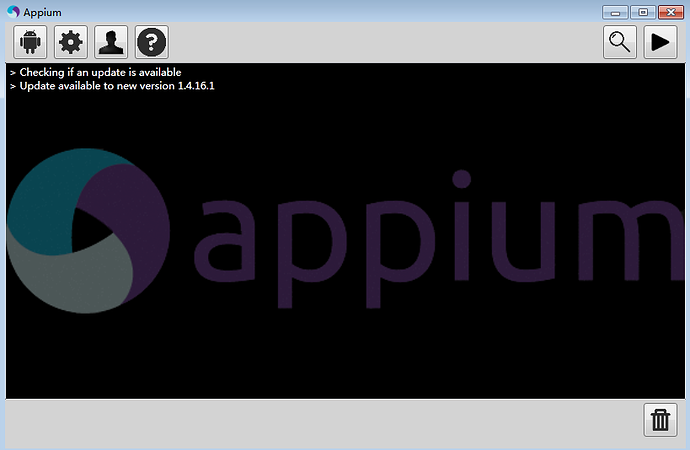Click the Appium title bar icon
The width and height of the screenshot is (690, 450).
click(13, 12)
